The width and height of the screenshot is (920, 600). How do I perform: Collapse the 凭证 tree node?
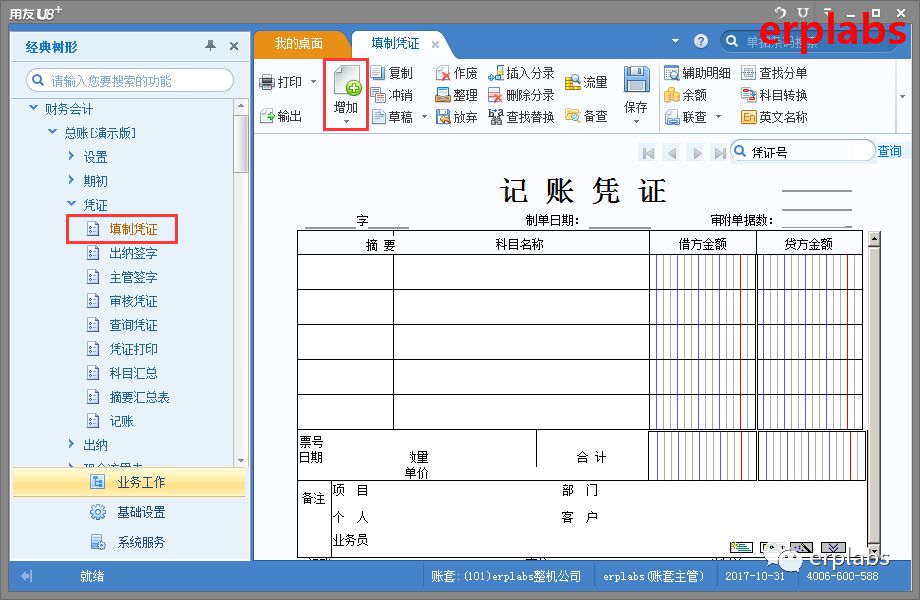pos(72,204)
